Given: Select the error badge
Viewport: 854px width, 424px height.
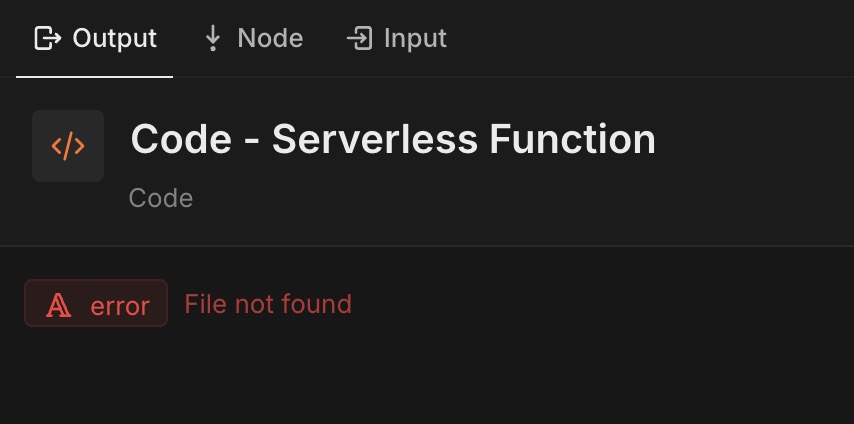Looking at the screenshot, I should tap(96, 303).
